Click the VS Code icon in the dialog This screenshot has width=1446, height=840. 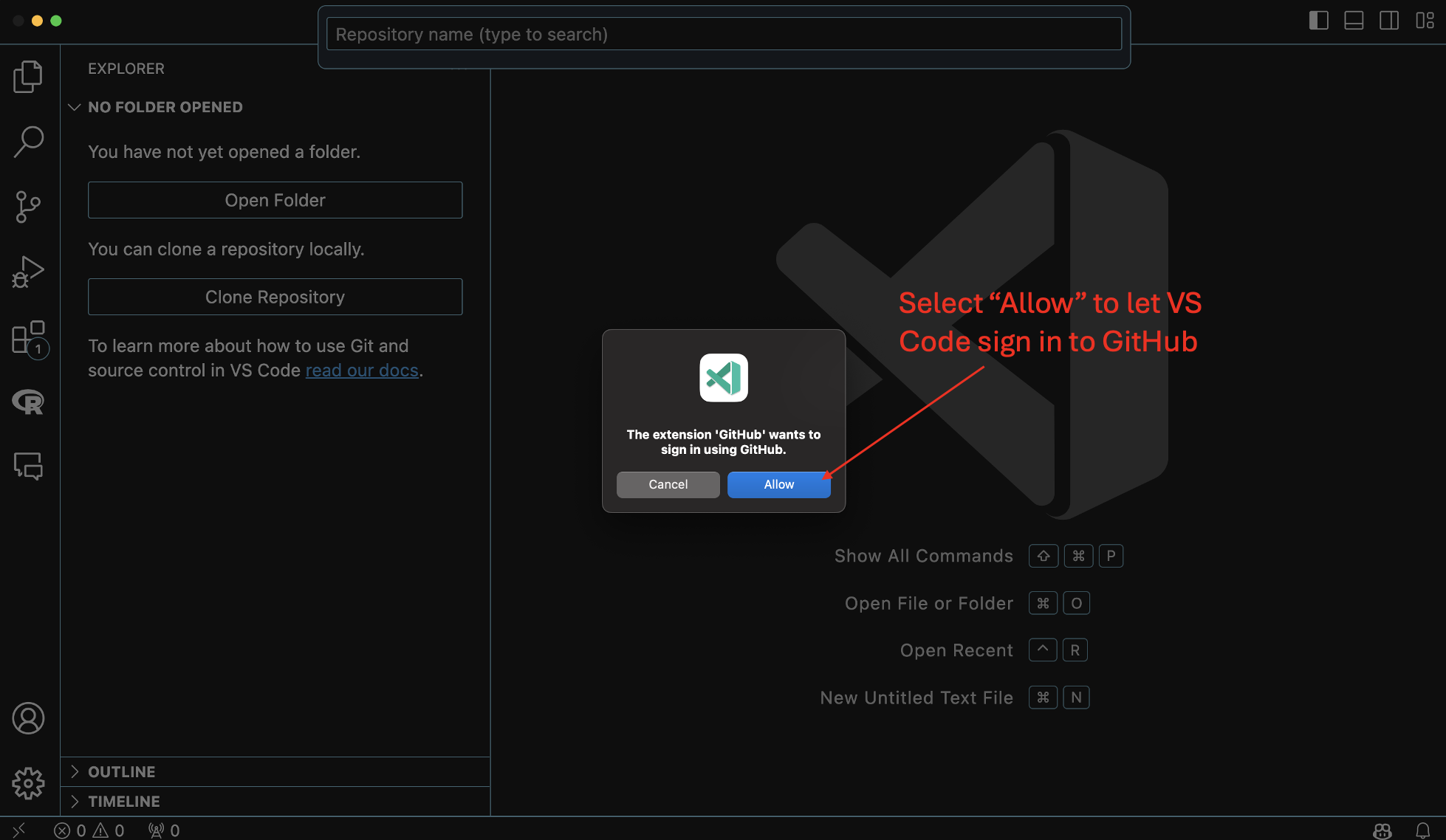tap(724, 378)
